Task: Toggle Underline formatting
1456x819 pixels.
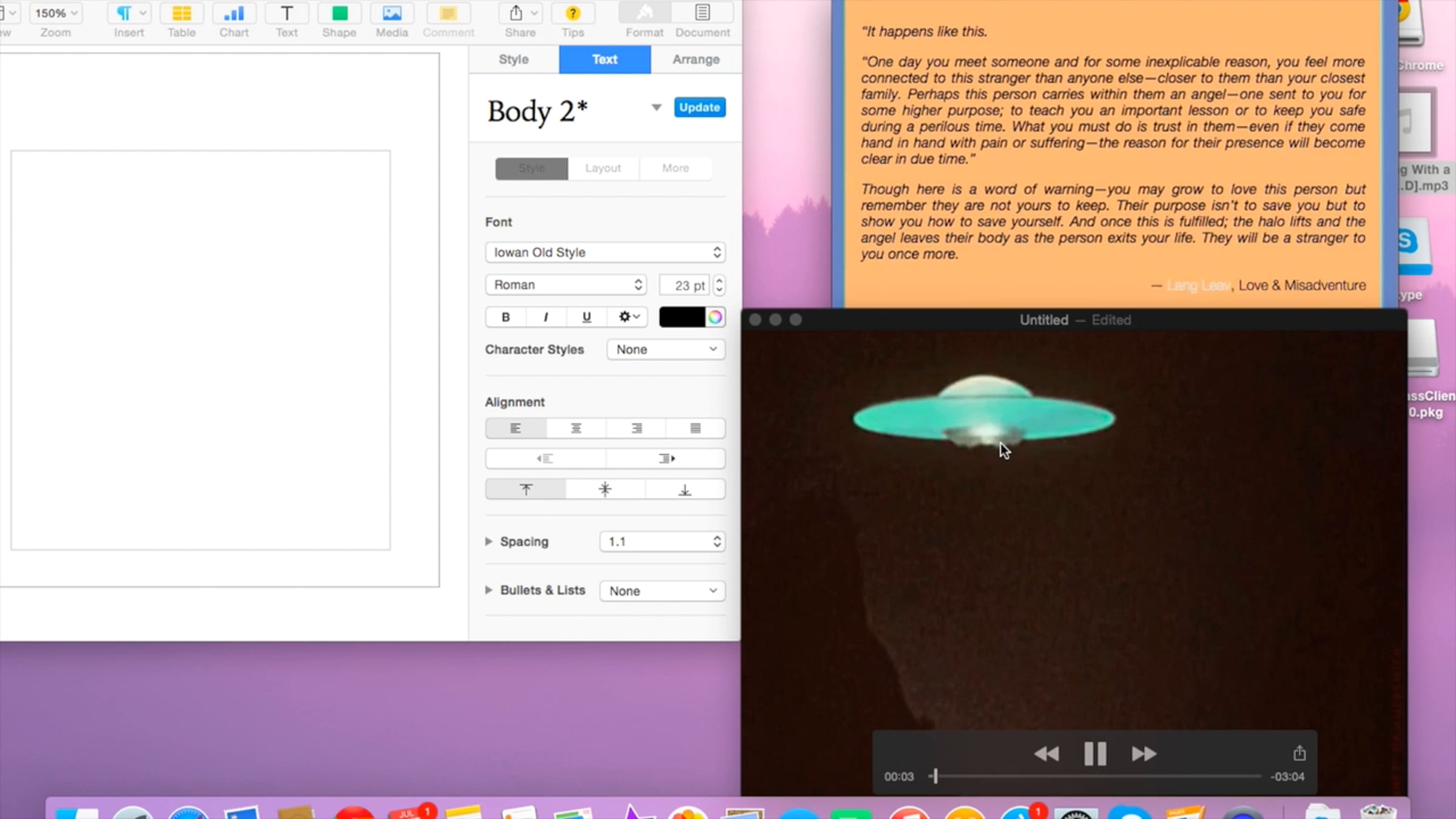Action: pos(586,317)
